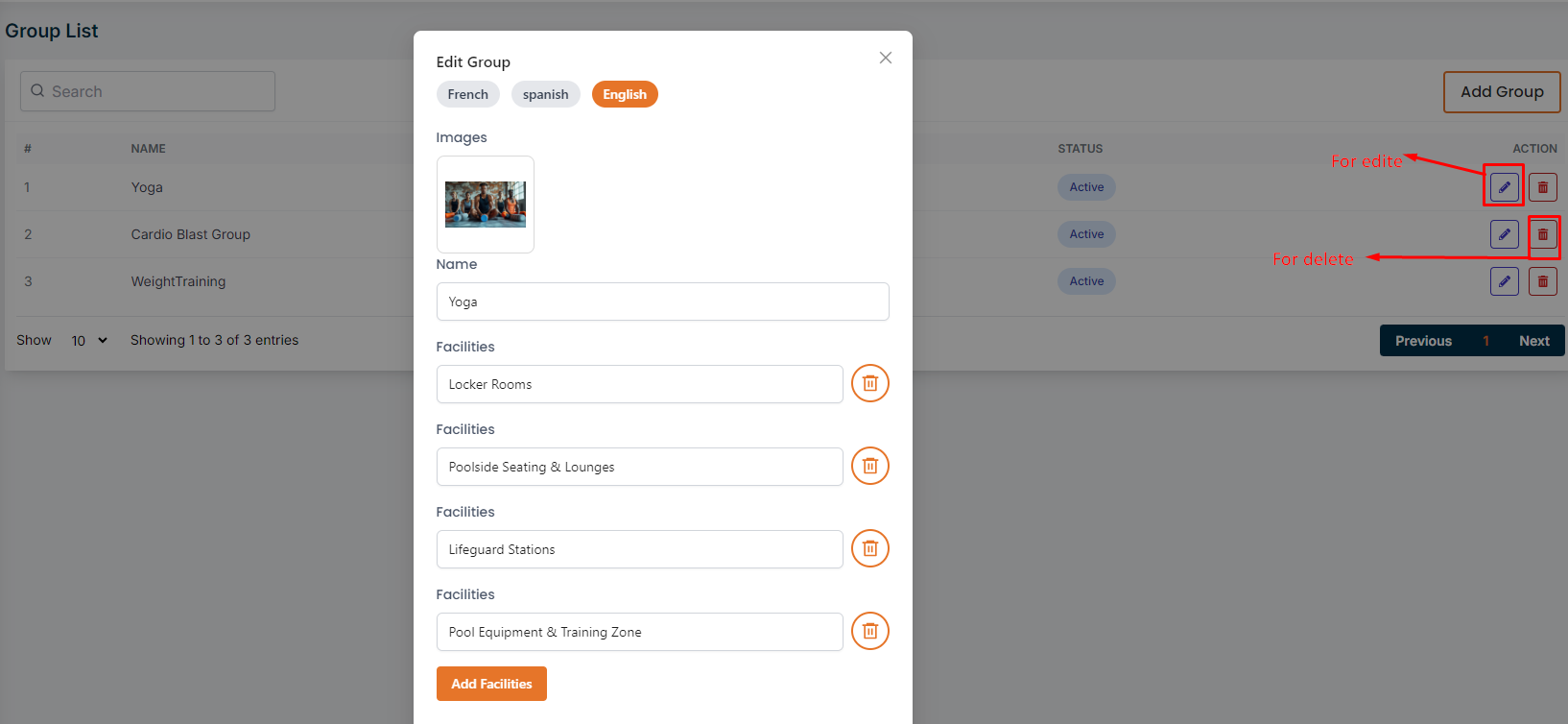Click the edit pencil icon for Yoga row

pyautogui.click(x=1504, y=187)
